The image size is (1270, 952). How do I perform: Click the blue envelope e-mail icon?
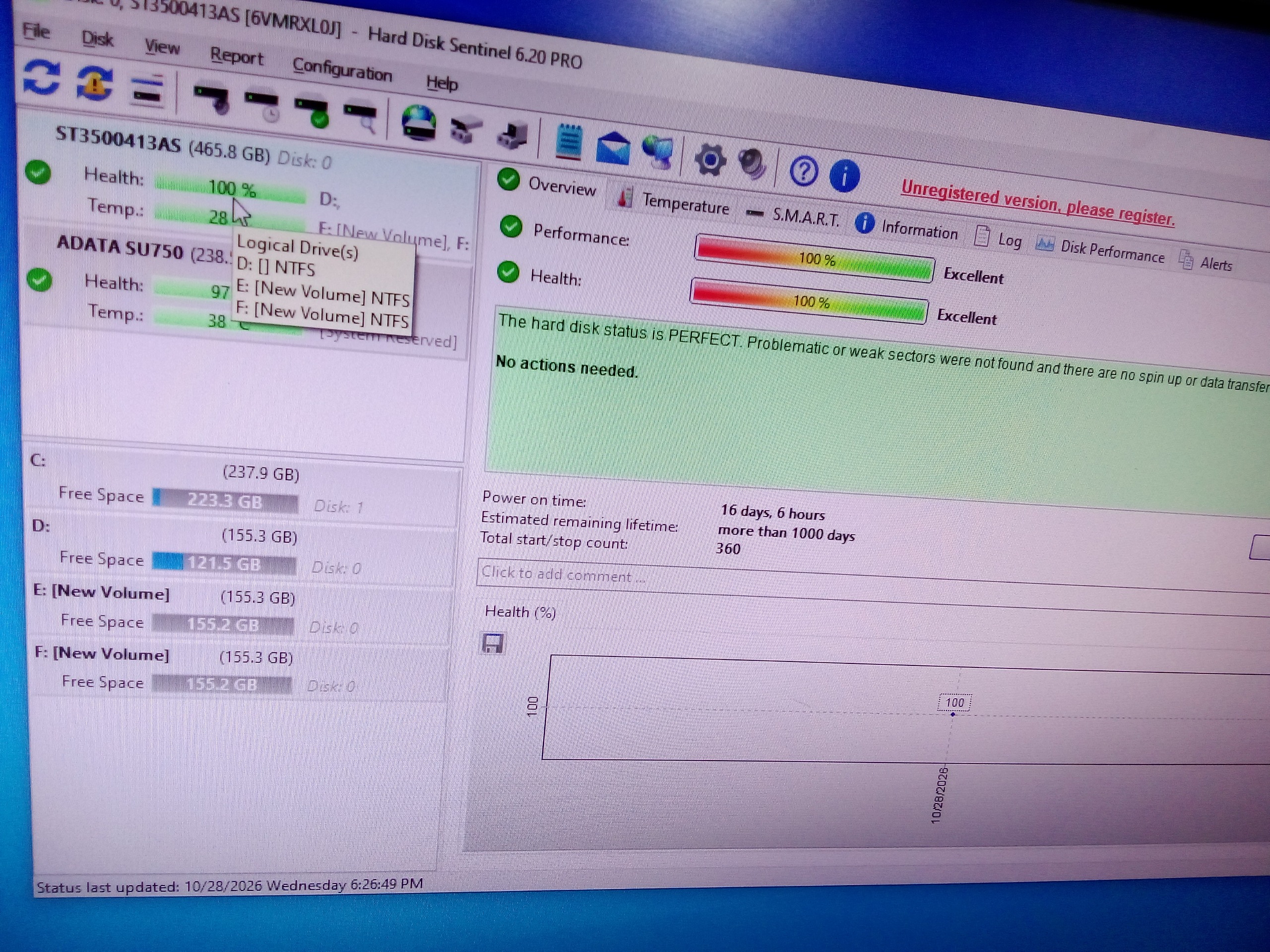coord(613,148)
